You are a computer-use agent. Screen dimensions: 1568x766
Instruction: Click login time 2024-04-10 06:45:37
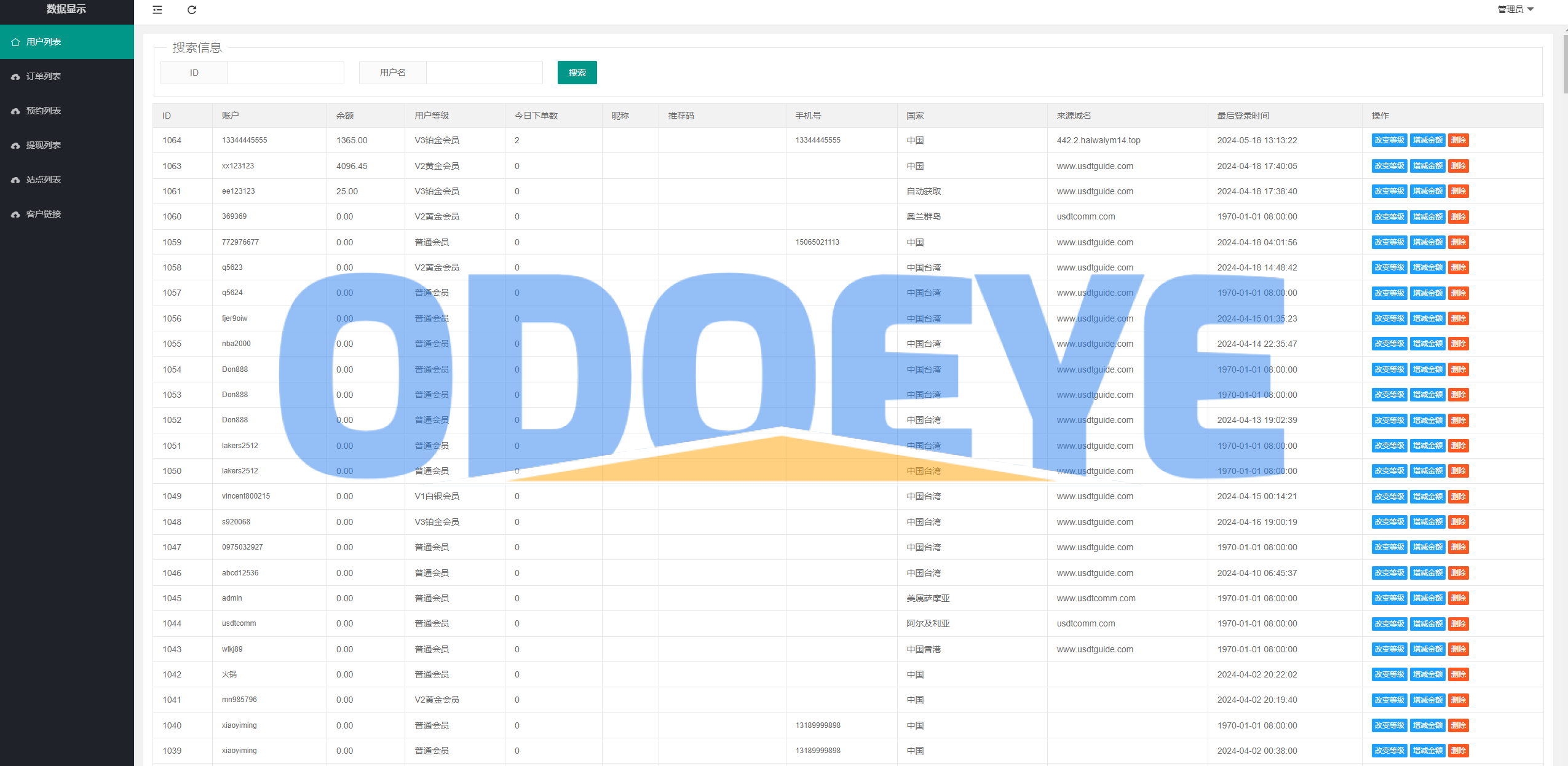1257,573
